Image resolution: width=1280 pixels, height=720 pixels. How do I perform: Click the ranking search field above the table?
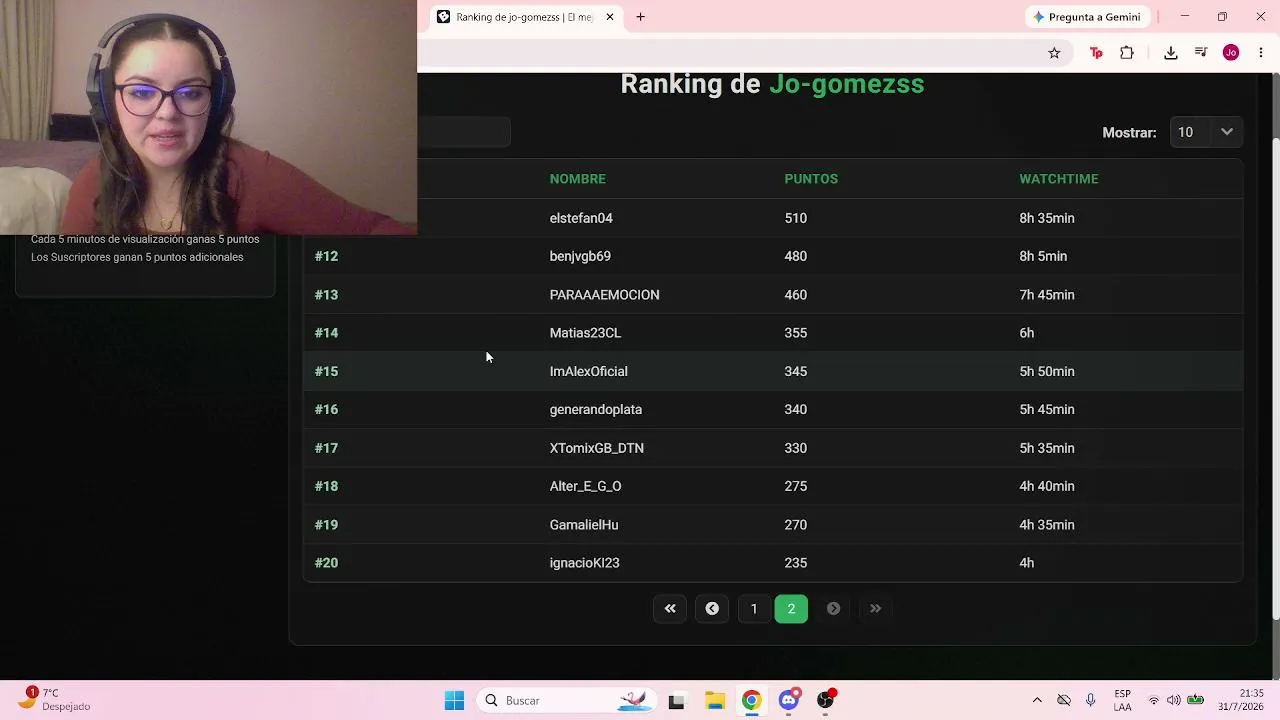click(x=464, y=132)
